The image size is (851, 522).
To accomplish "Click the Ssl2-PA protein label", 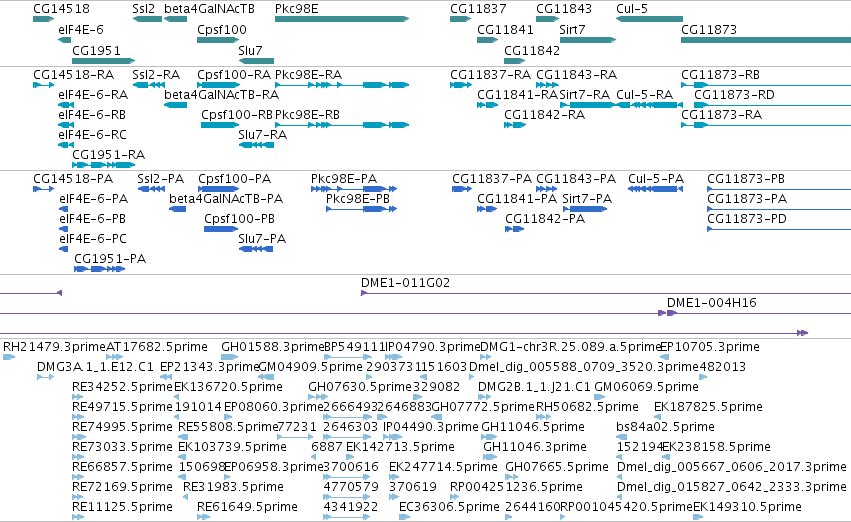I will (x=161, y=179).
